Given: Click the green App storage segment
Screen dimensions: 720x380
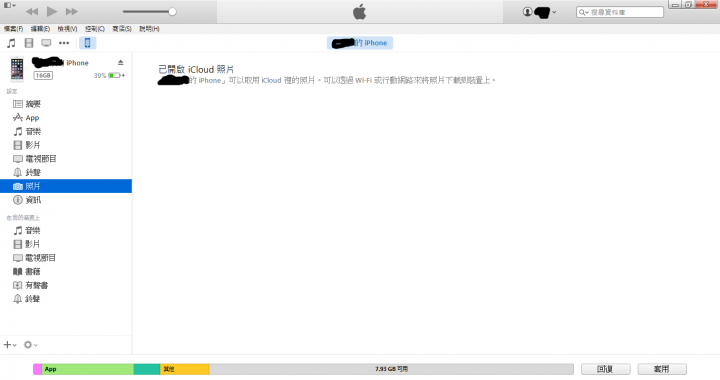Looking at the screenshot, I should coord(88,369).
